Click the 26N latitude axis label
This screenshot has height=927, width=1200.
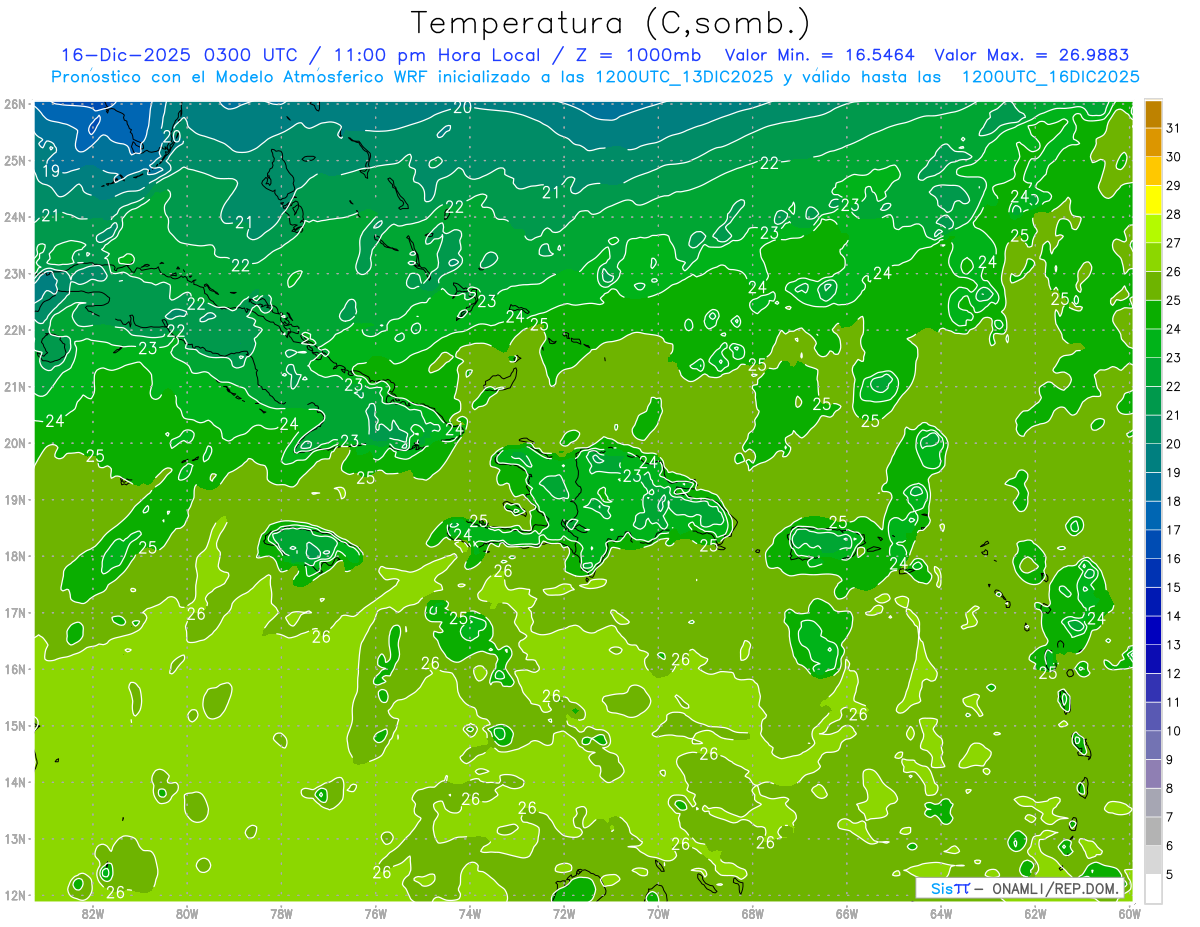15,104
